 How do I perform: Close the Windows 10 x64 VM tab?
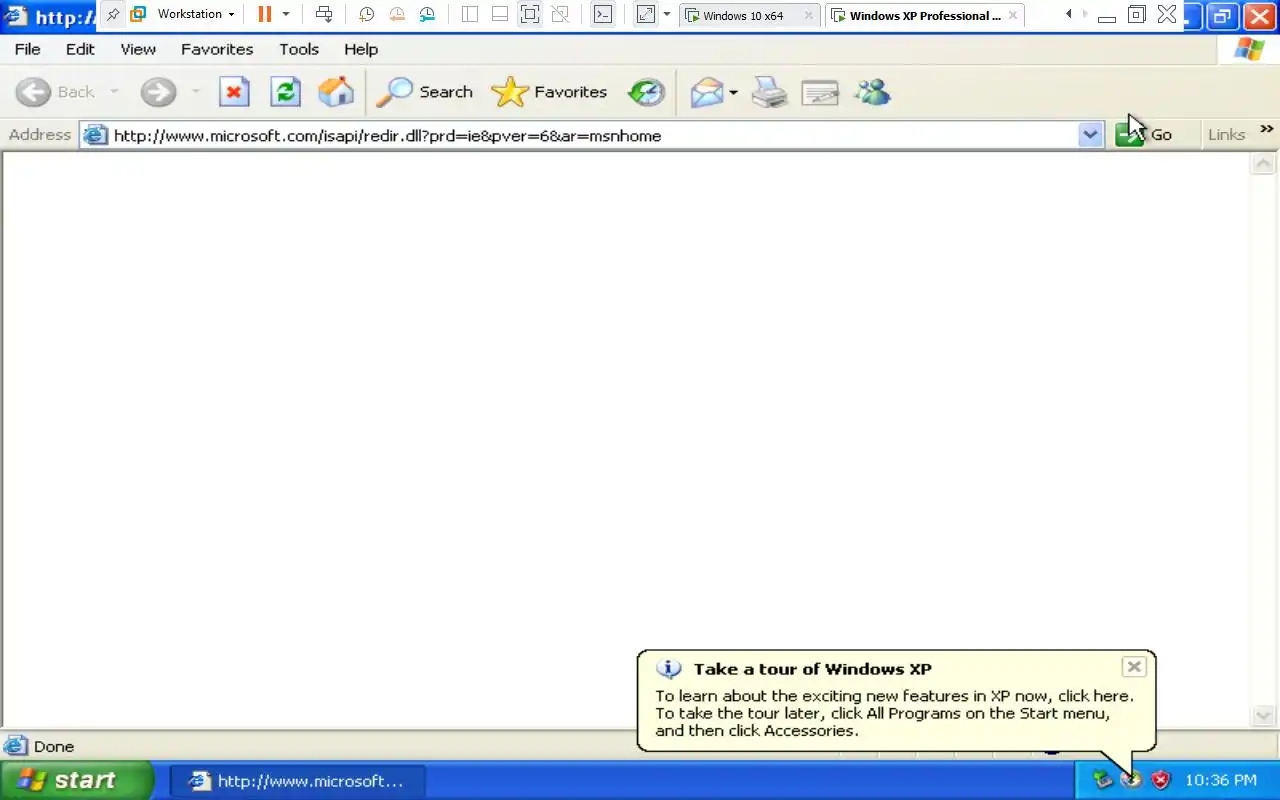[809, 15]
